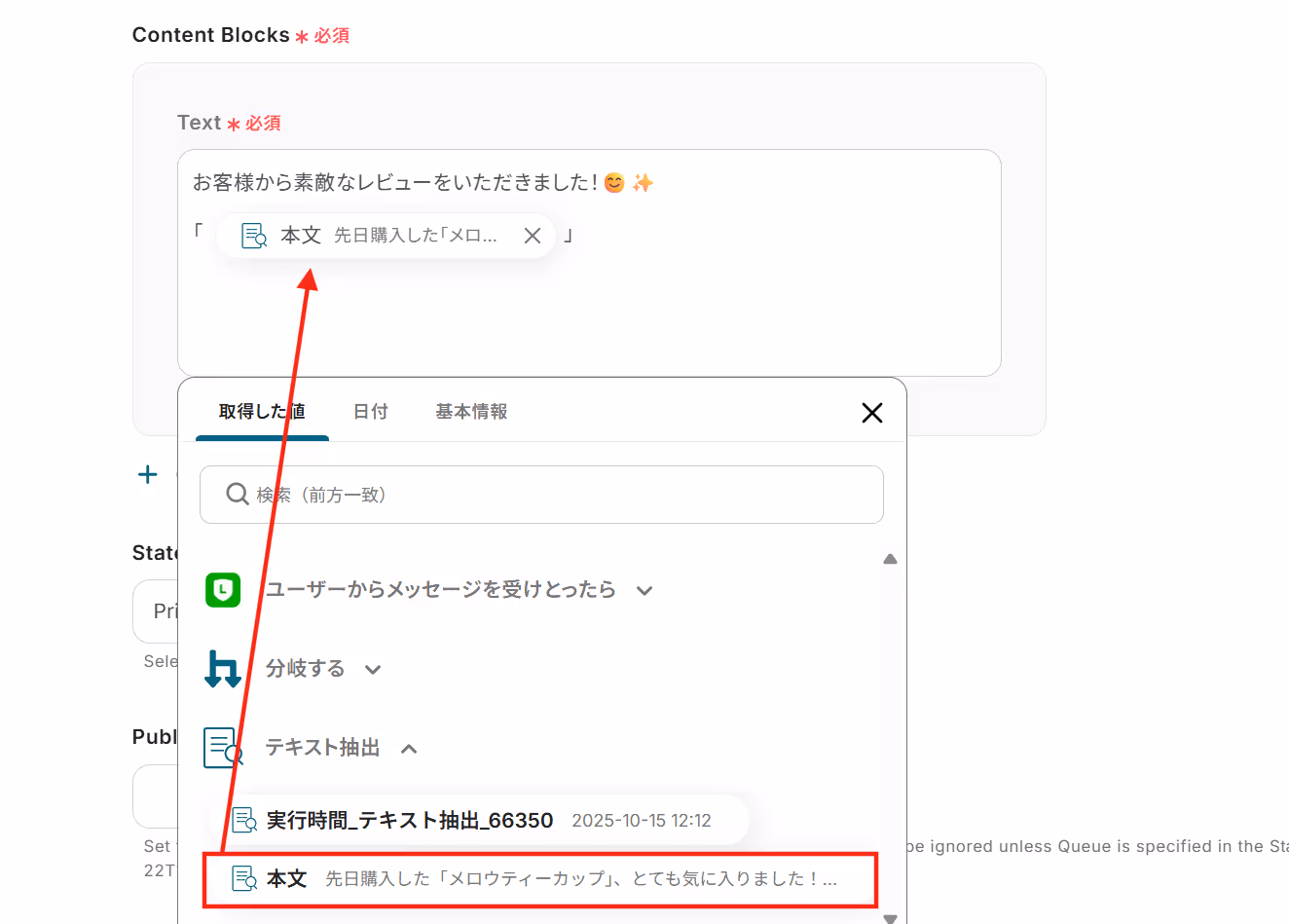1289x924 pixels.
Task: Close the value picker popup
Action: 872,413
